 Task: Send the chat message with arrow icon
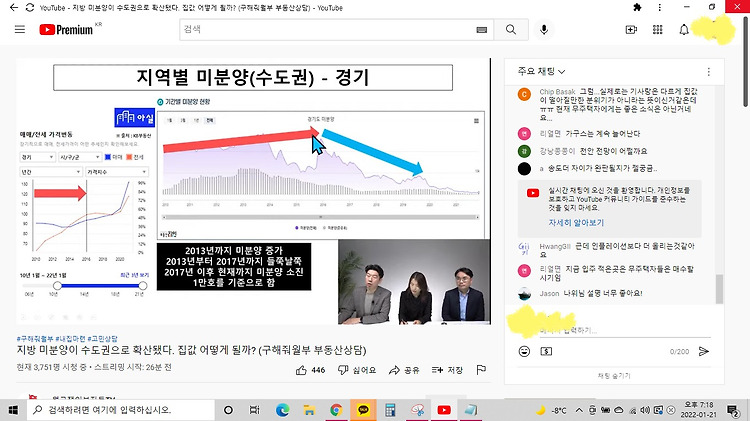point(704,351)
